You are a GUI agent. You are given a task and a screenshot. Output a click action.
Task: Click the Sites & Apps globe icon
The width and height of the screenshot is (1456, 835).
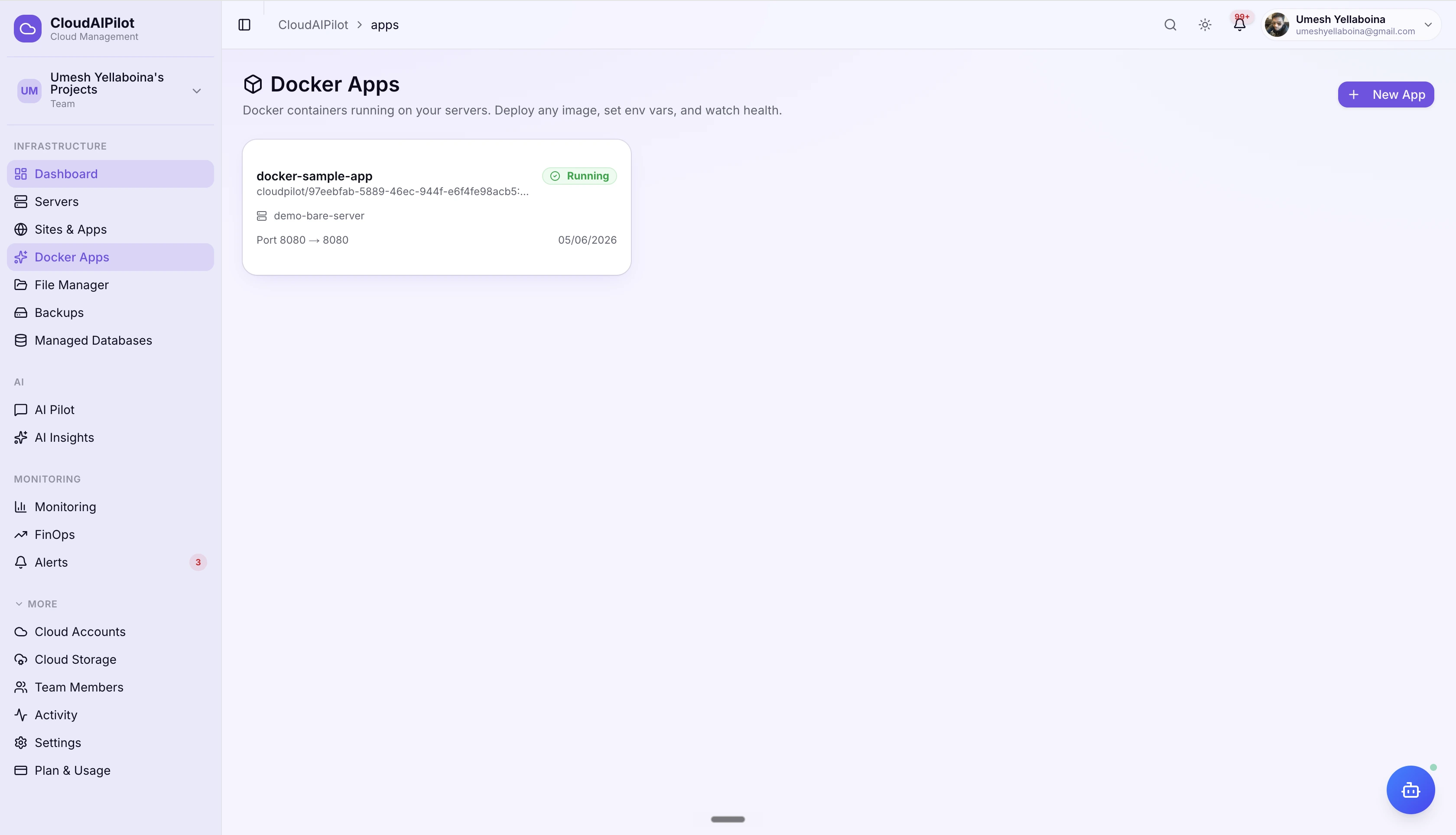pyautogui.click(x=21, y=229)
